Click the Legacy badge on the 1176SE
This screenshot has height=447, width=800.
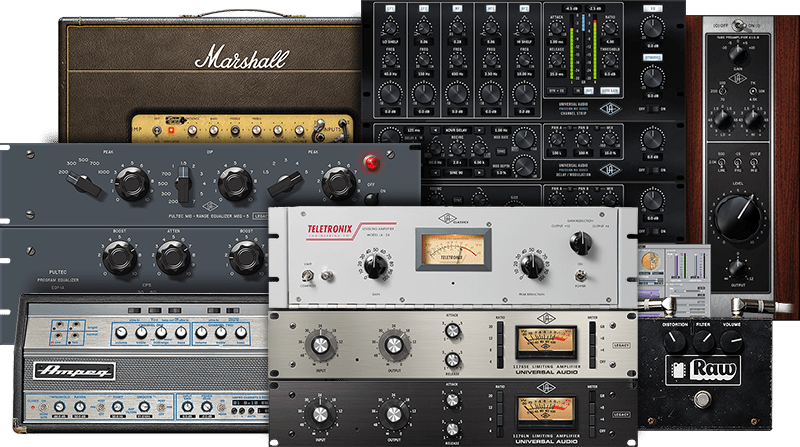(x=621, y=345)
